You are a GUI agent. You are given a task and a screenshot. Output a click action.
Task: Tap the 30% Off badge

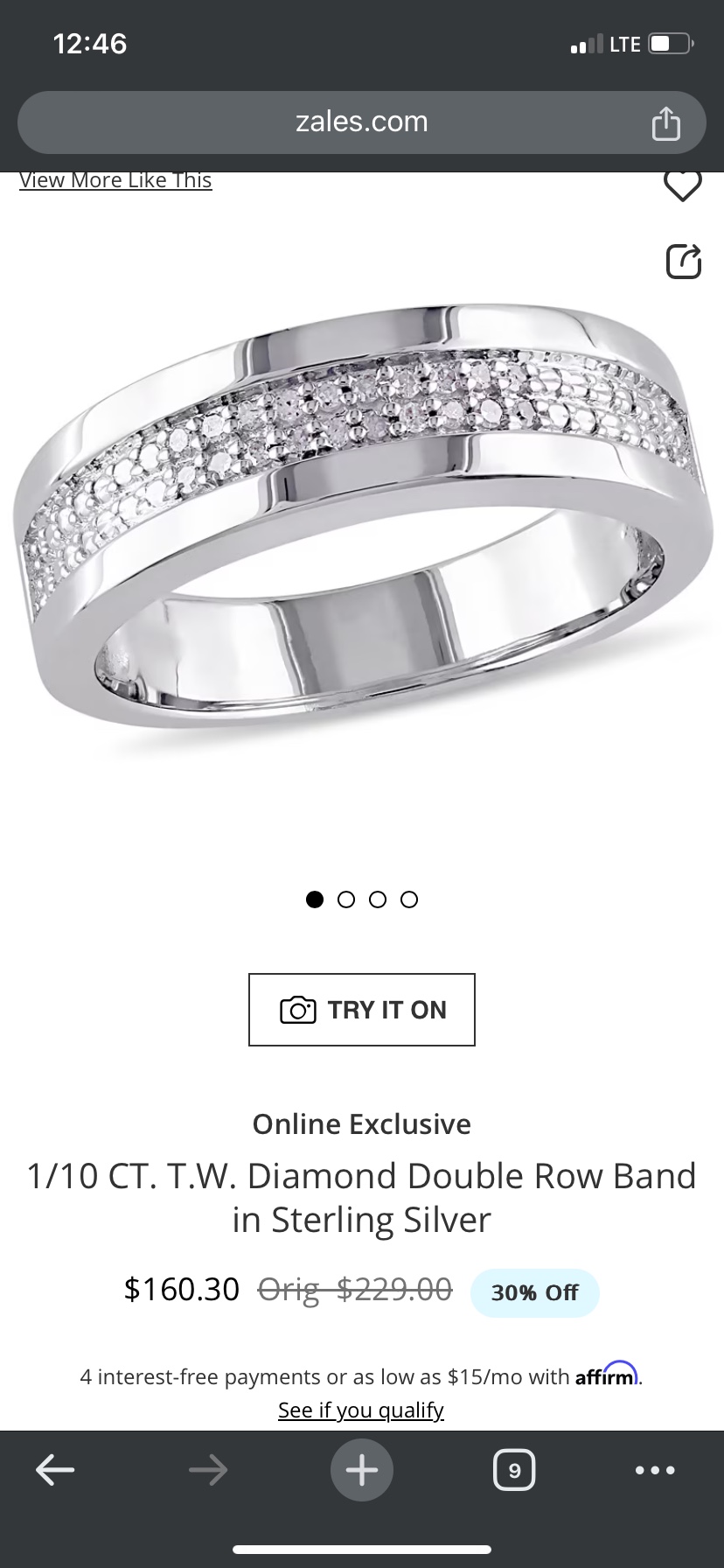(x=534, y=1292)
